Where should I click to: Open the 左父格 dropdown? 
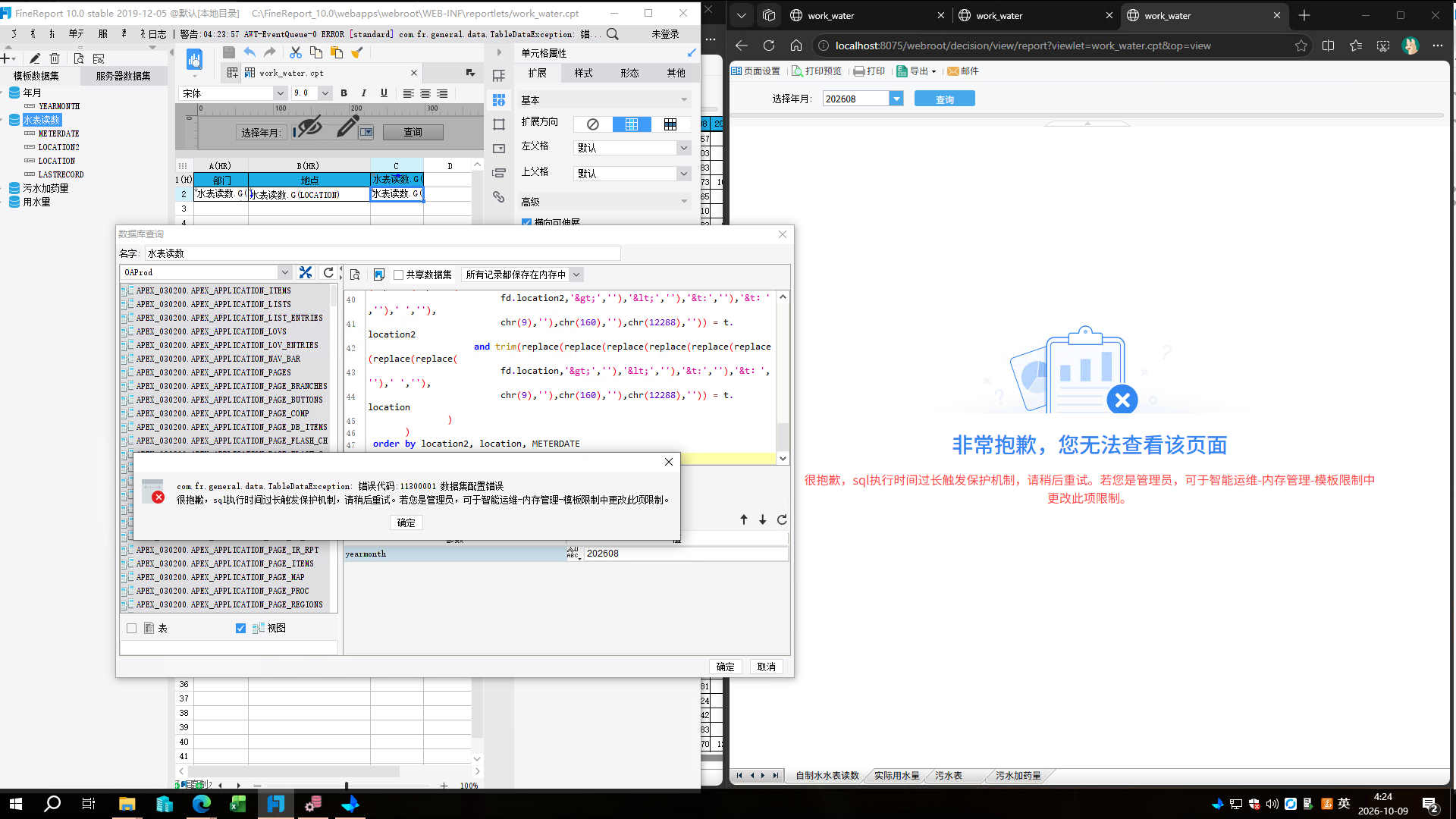pos(683,148)
